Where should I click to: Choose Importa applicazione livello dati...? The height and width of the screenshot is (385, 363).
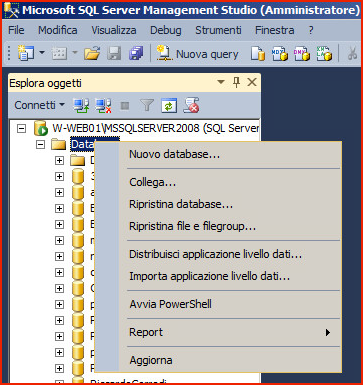coord(218,276)
